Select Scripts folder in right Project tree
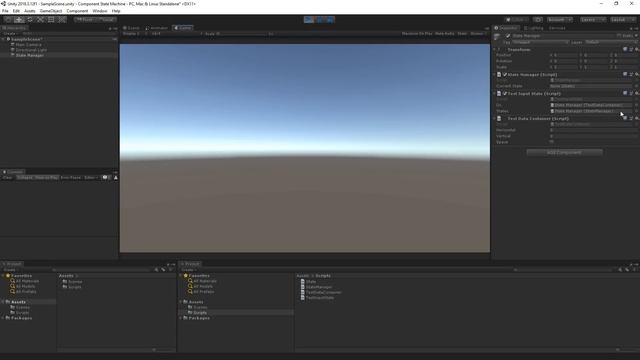 pyautogui.click(x=200, y=312)
